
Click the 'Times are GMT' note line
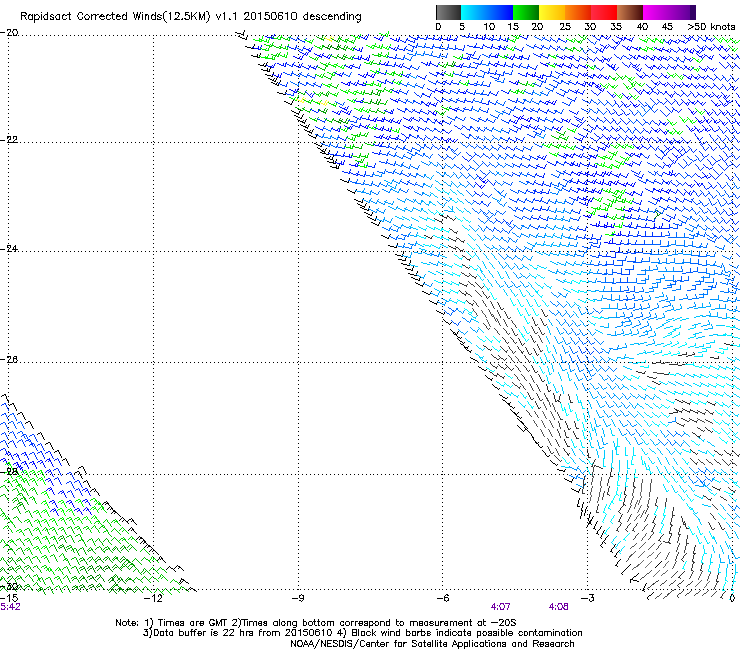tap(317, 623)
